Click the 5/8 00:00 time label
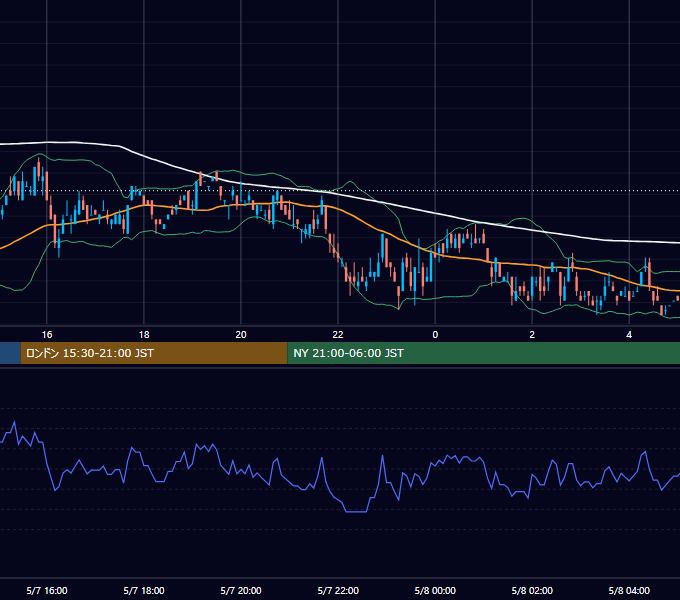This screenshot has width=680, height=600. point(435,590)
